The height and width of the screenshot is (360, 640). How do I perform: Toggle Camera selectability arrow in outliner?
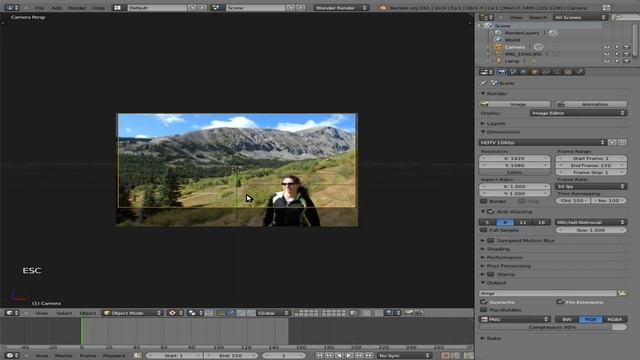tap(617, 47)
